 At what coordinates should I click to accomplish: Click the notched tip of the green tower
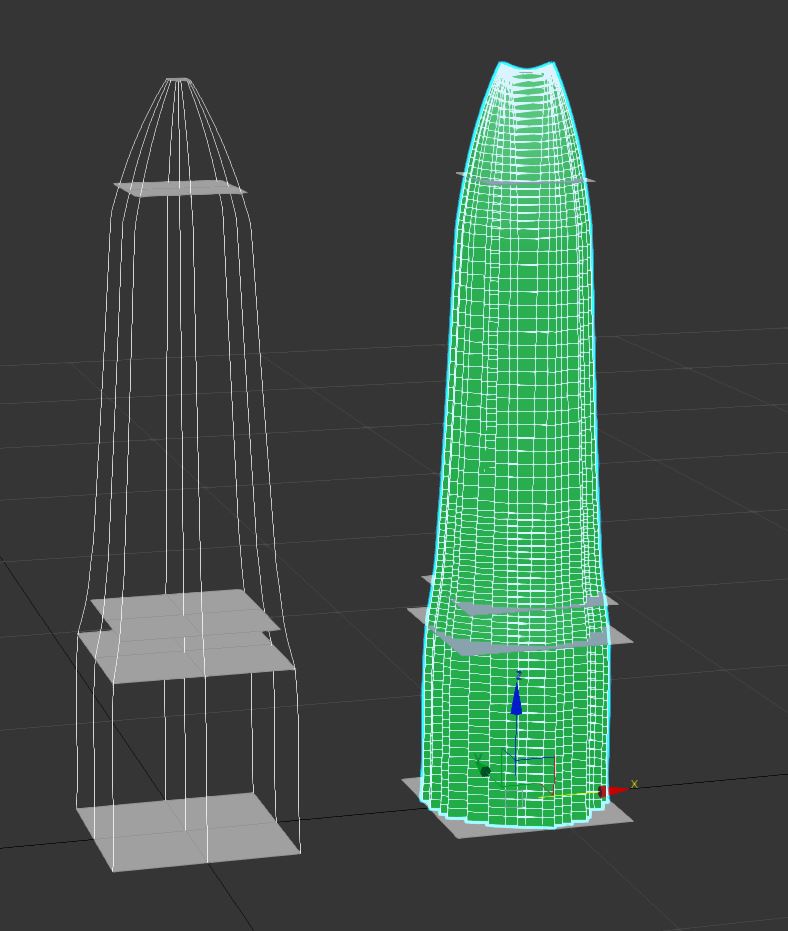tap(527, 68)
